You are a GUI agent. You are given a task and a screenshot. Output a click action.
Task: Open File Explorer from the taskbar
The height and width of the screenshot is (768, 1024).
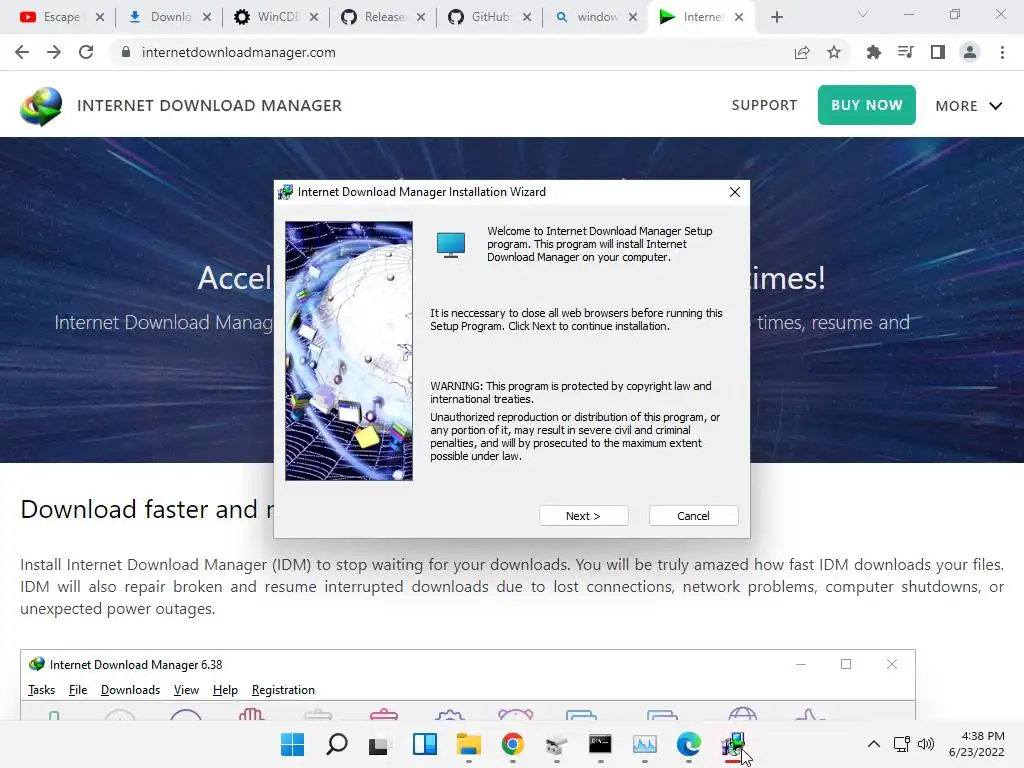tap(468, 744)
